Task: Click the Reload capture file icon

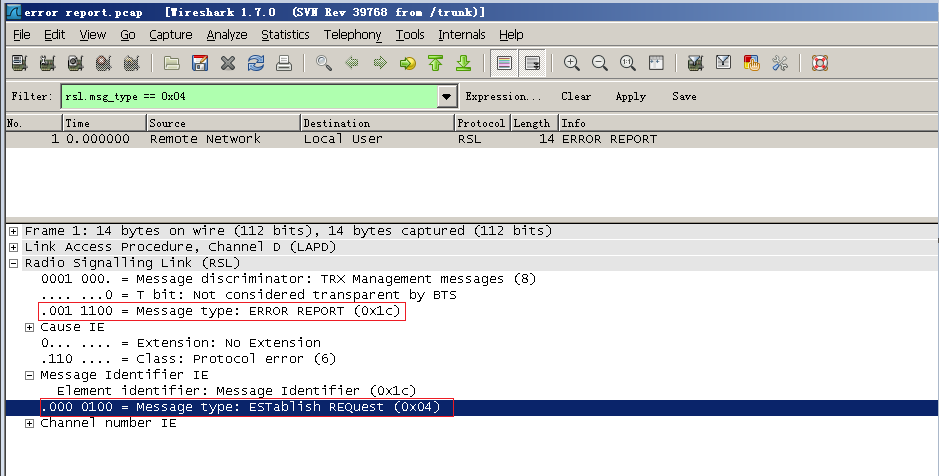Action: [x=256, y=63]
